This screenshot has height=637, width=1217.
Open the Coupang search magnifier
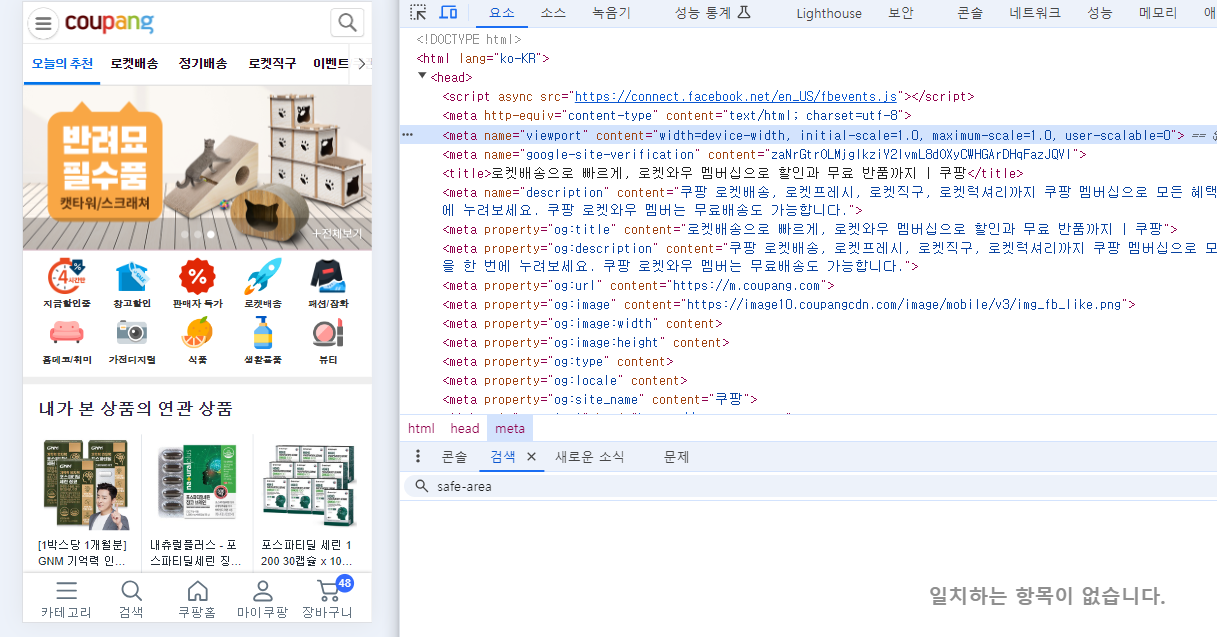pyautogui.click(x=347, y=23)
